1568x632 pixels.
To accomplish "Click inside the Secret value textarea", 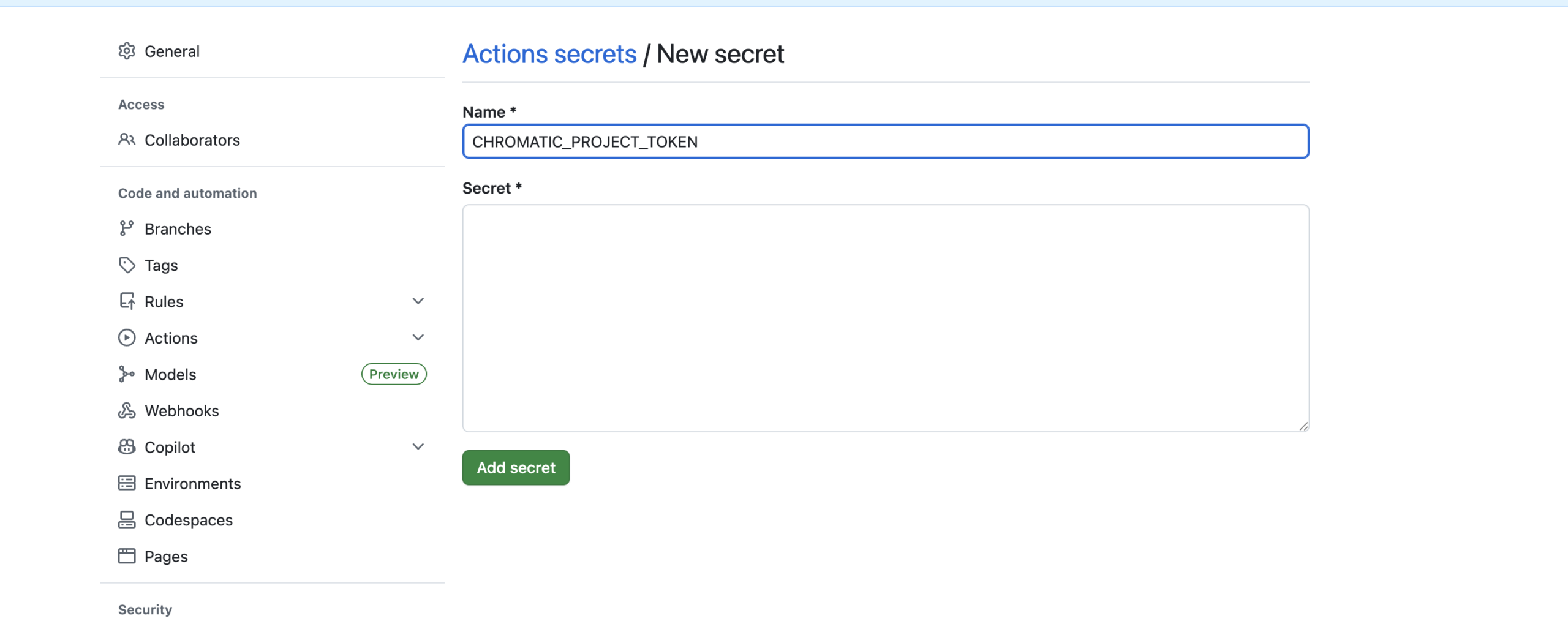I will tap(885, 318).
